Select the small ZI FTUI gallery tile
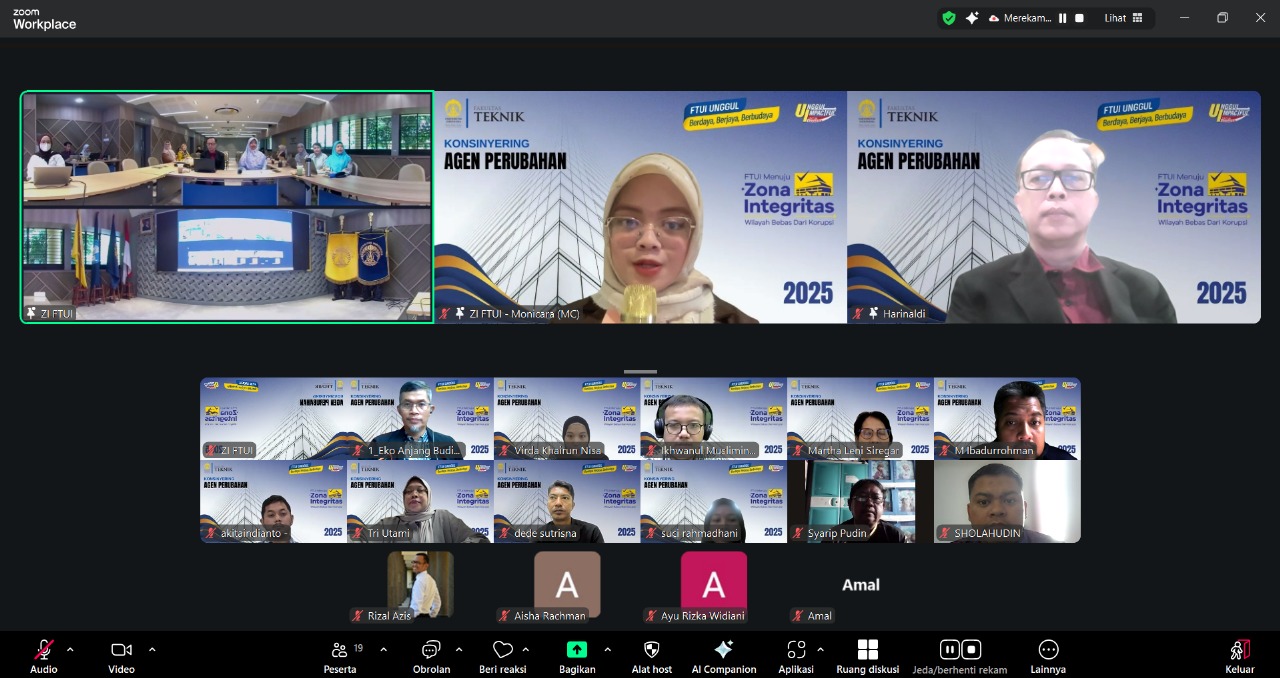The height and width of the screenshot is (678, 1280). point(273,418)
